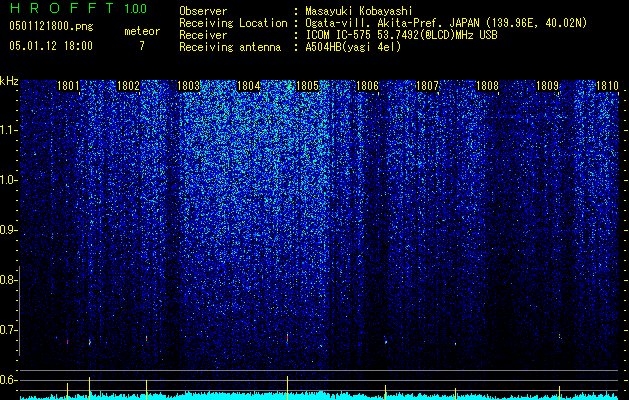Click the kHz axis unit label
Image resolution: width=629 pixels, height=400 pixels.
point(9,81)
